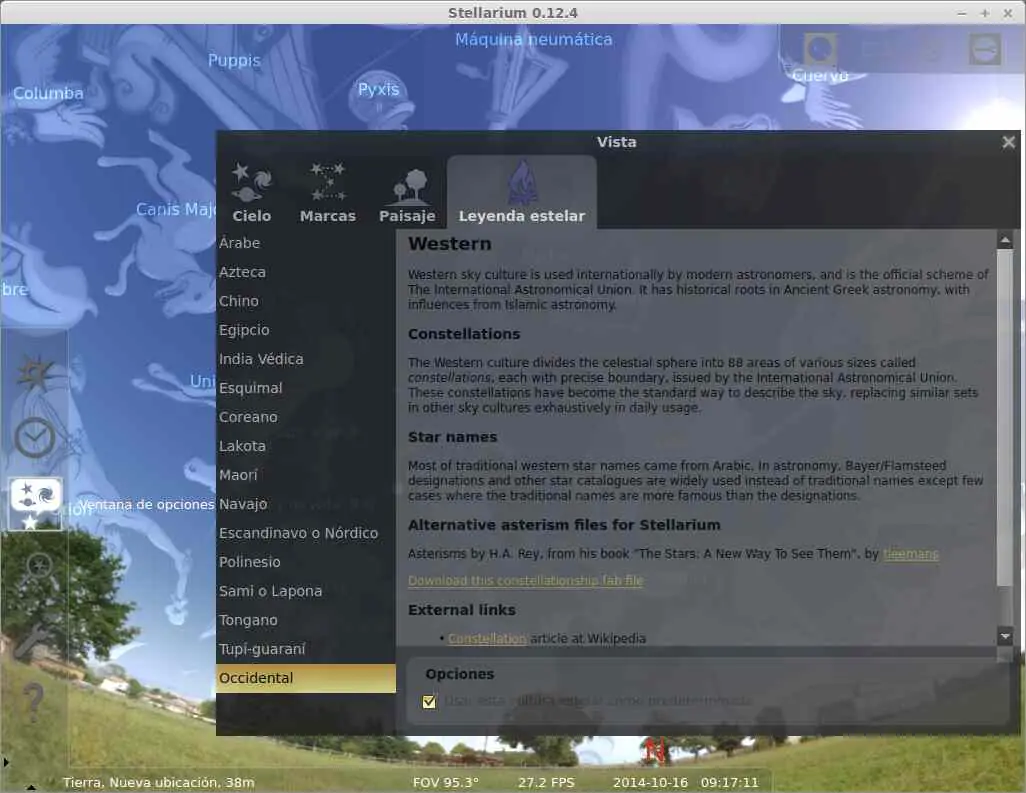This screenshot has width=1026, height=793.
Task: Select the Maori sky culture
Action: tap(306, 475)
